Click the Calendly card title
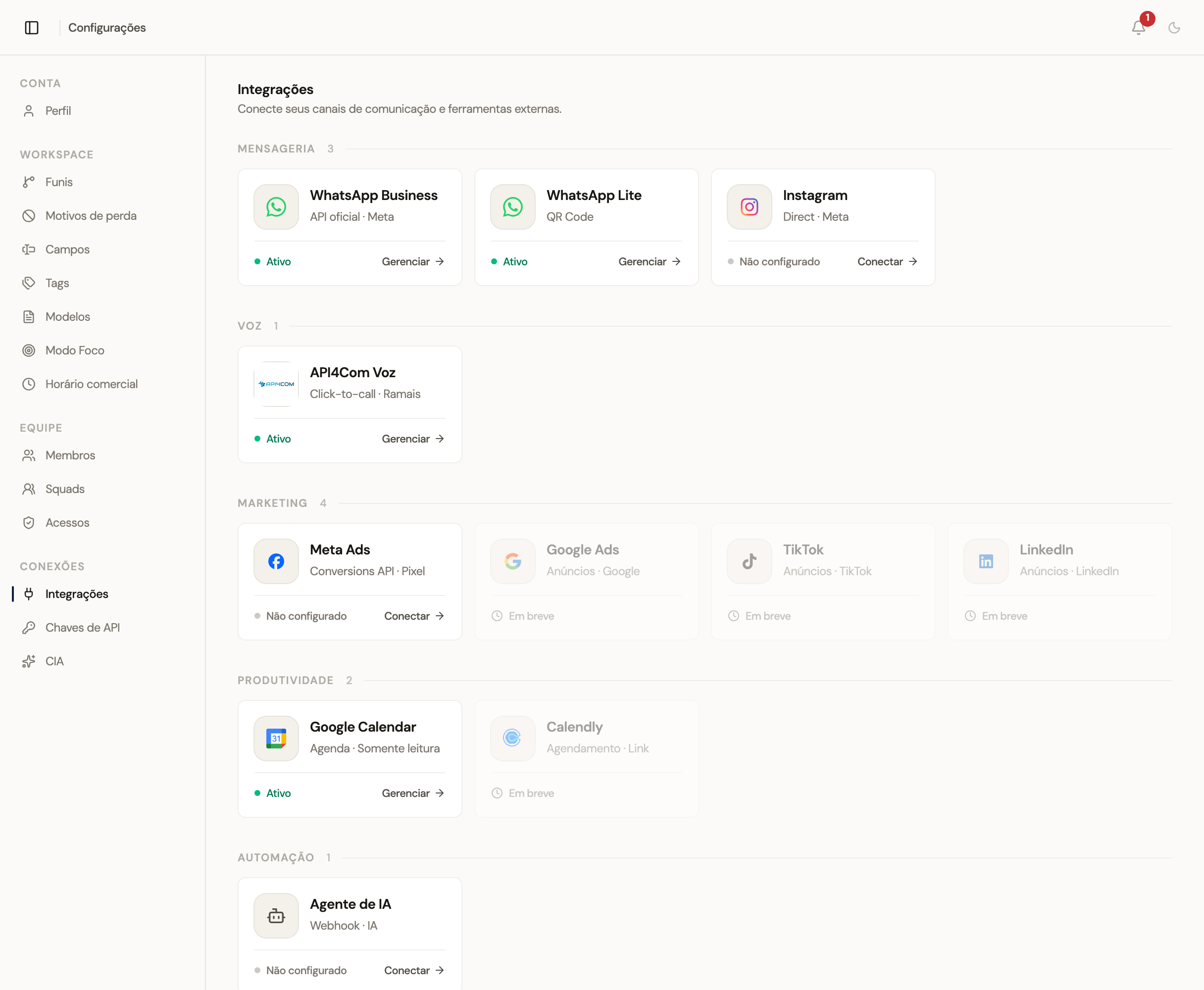The height and width of the screenshot is (990, 1204). (x=574, y=727)
